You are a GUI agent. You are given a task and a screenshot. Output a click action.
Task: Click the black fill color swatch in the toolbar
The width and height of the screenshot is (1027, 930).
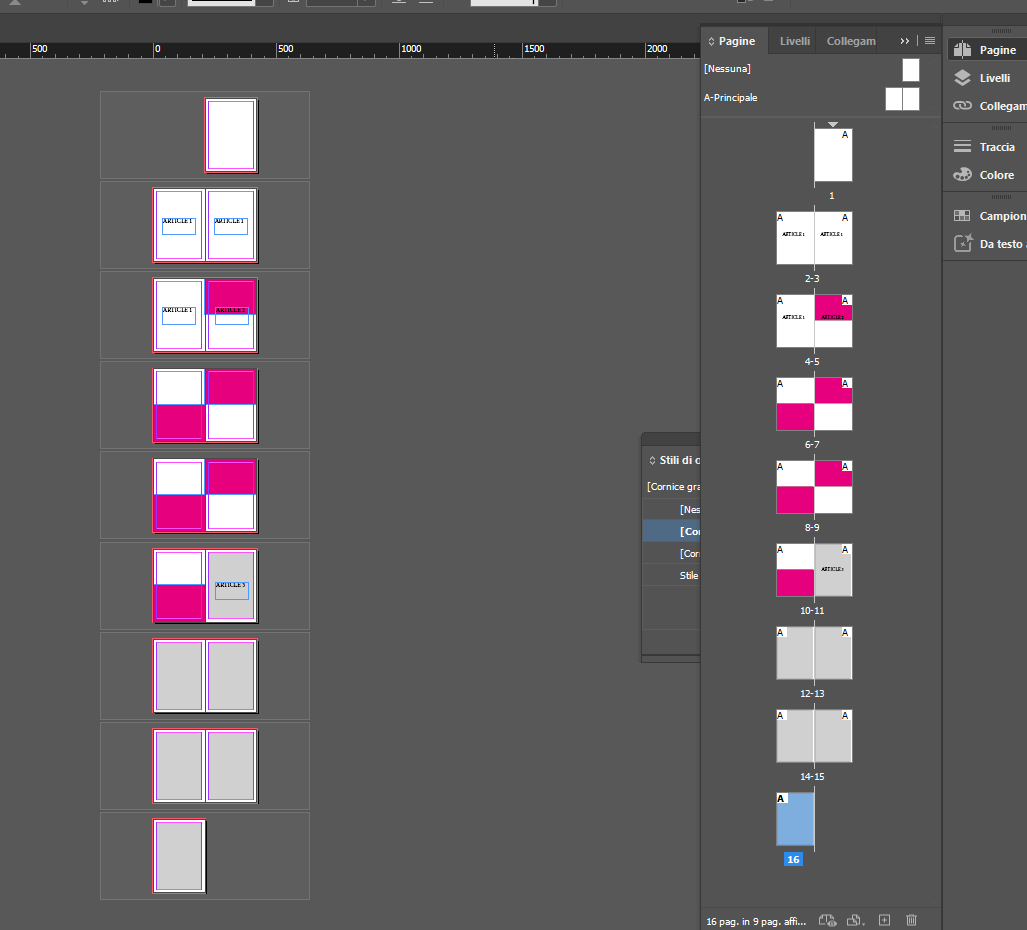[146, 4]
